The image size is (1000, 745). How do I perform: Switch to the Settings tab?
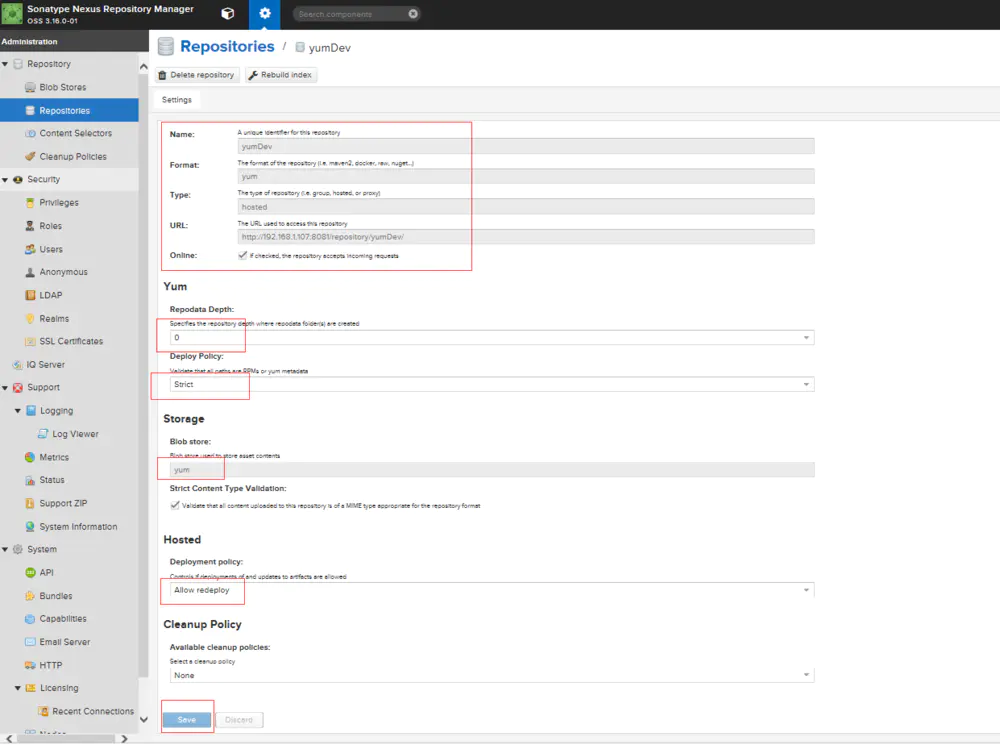click(177, 100)
